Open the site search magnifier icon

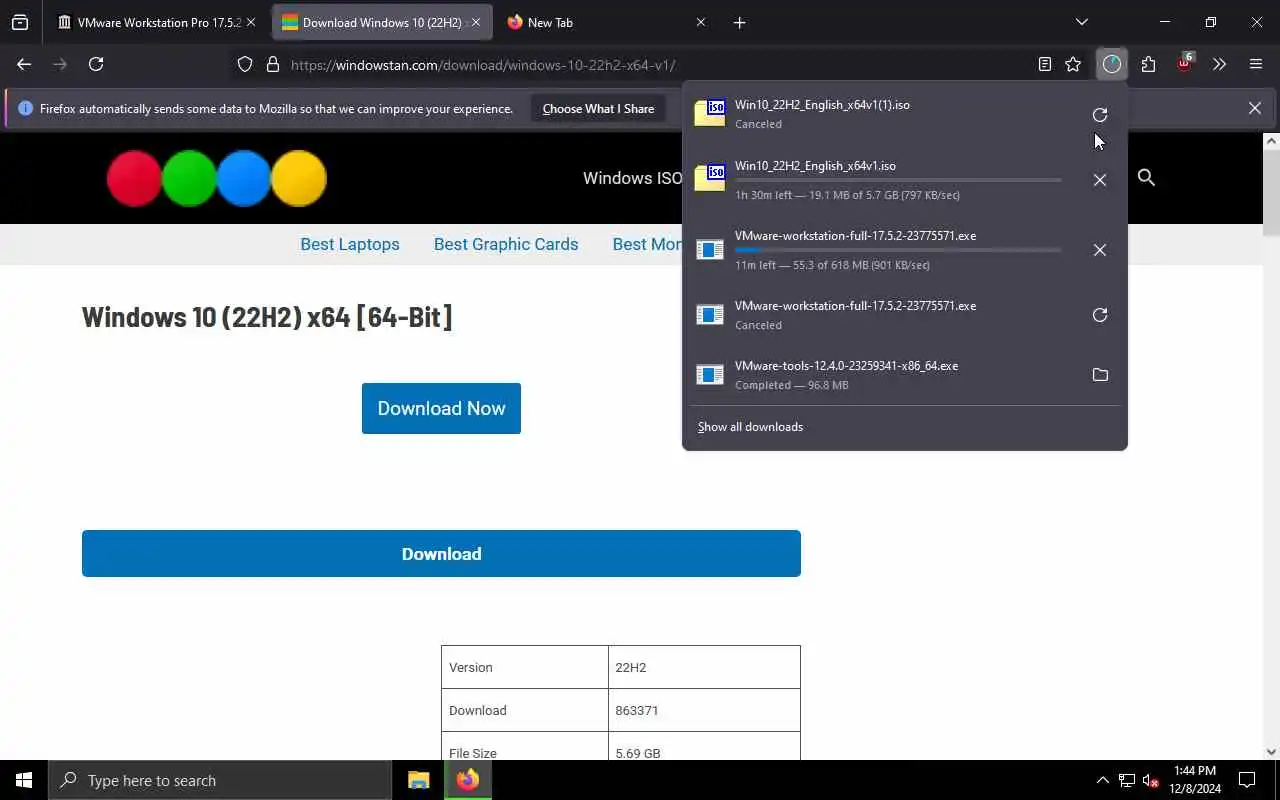click(x=1146, y=178)
